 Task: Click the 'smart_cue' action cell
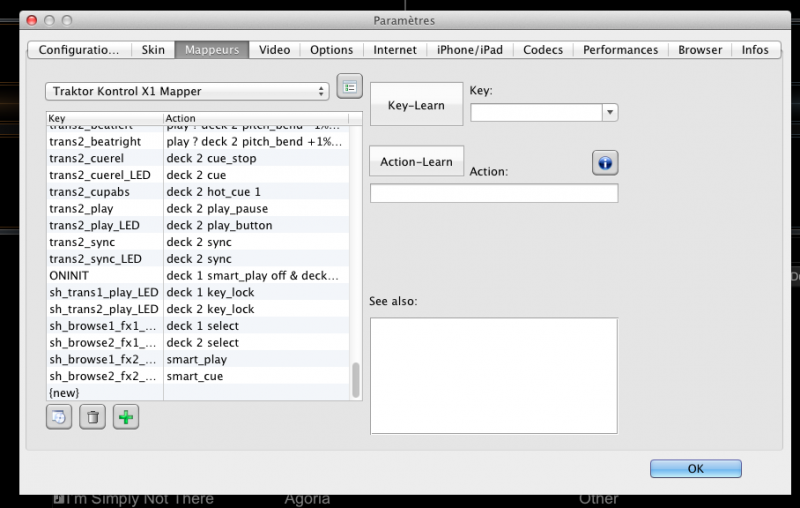pyautogui.click(x=194, y=376)
